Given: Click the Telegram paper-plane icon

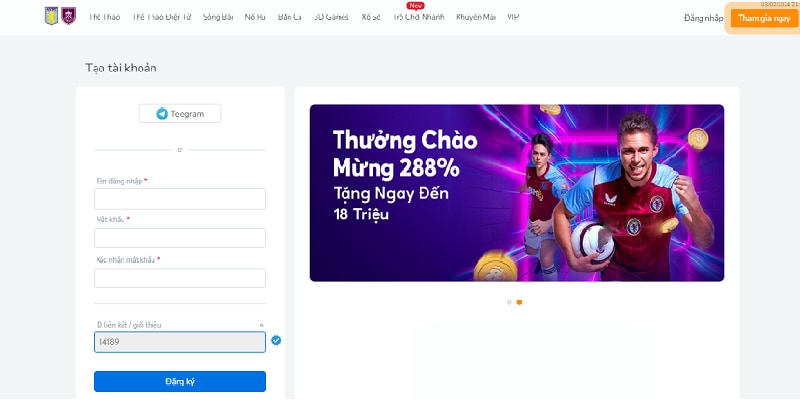Looking at the screenshot, I should pos(162,114).
